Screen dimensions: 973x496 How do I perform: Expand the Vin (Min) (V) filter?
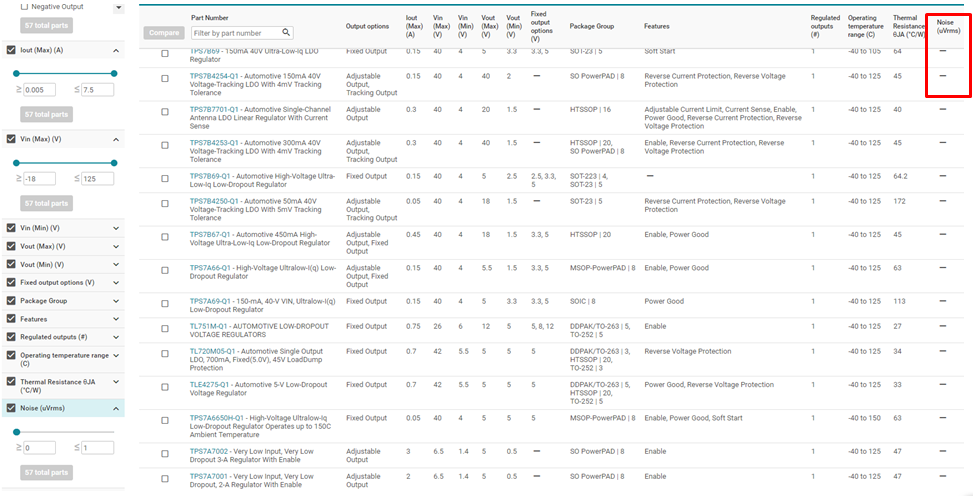coord(116,228)
